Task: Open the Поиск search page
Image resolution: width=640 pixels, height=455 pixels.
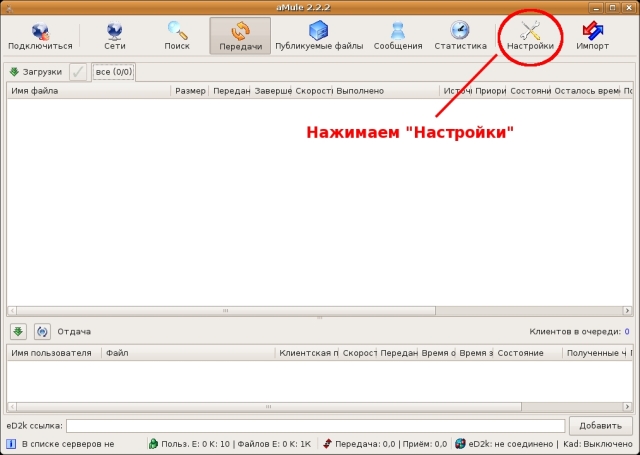Action: 177,35
